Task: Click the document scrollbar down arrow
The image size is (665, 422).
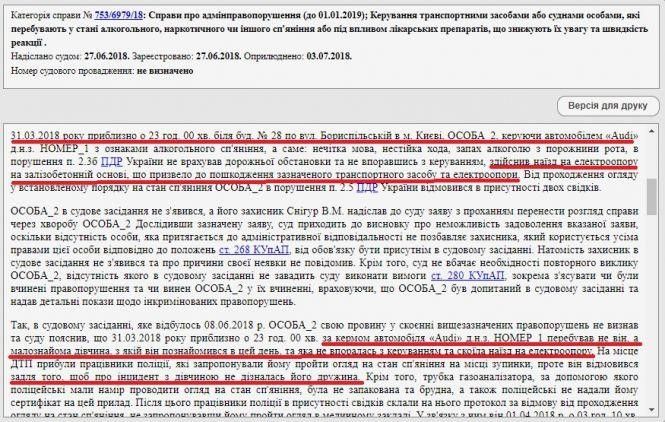Action: 652,410
